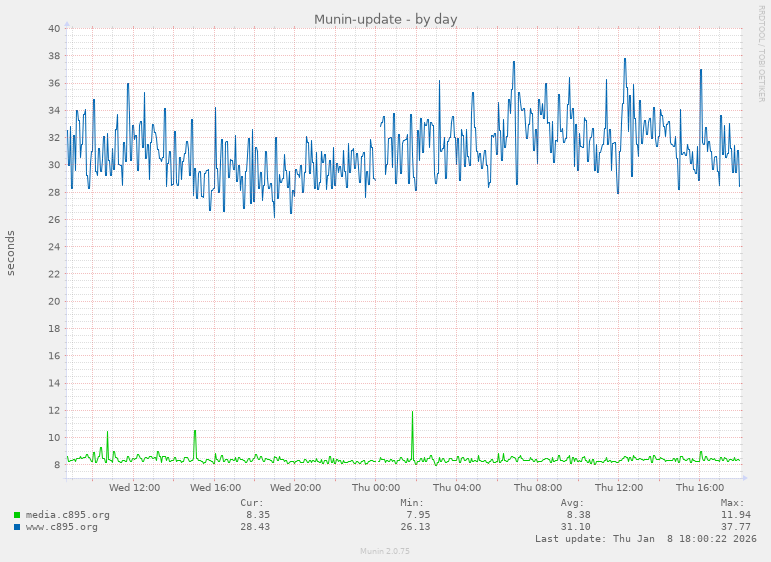Click the y-axis label 22
Viewport: 771px width, 562px height.
coord(54,274)
